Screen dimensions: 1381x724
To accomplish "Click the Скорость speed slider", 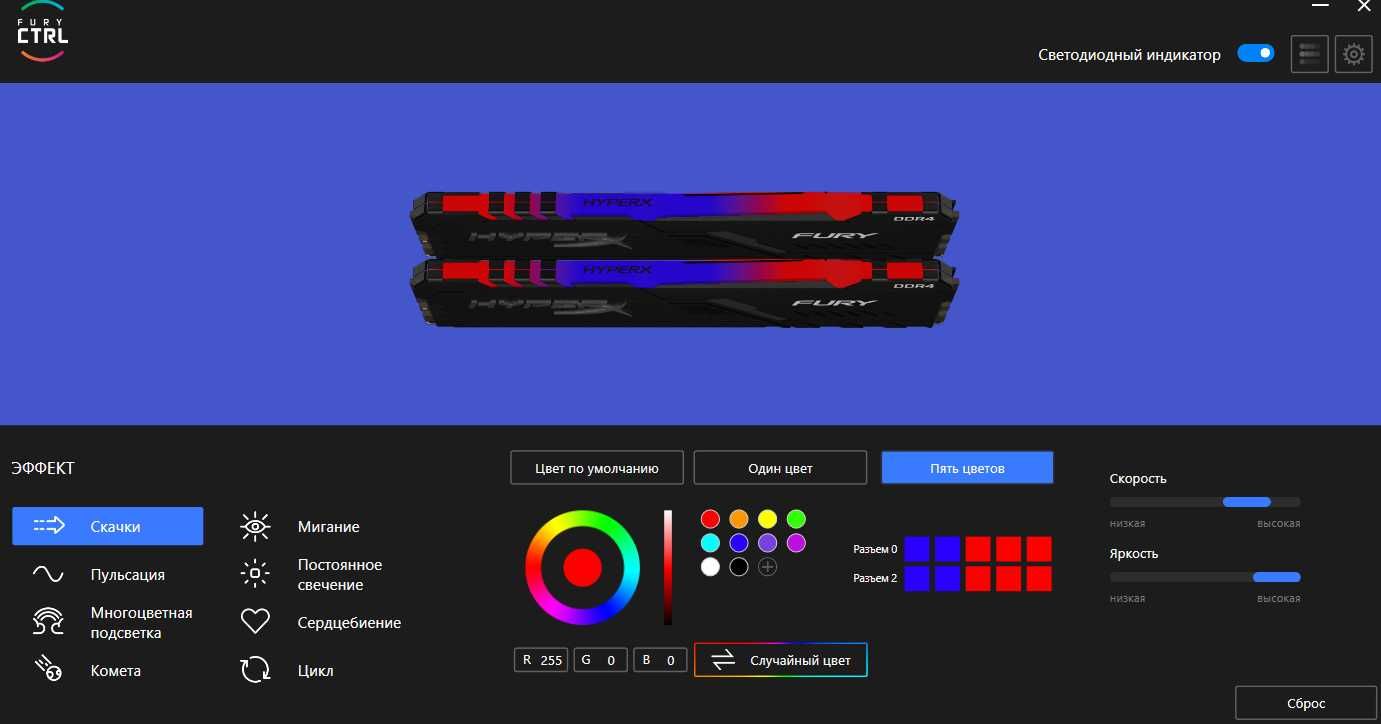I will coord(1205,502).
